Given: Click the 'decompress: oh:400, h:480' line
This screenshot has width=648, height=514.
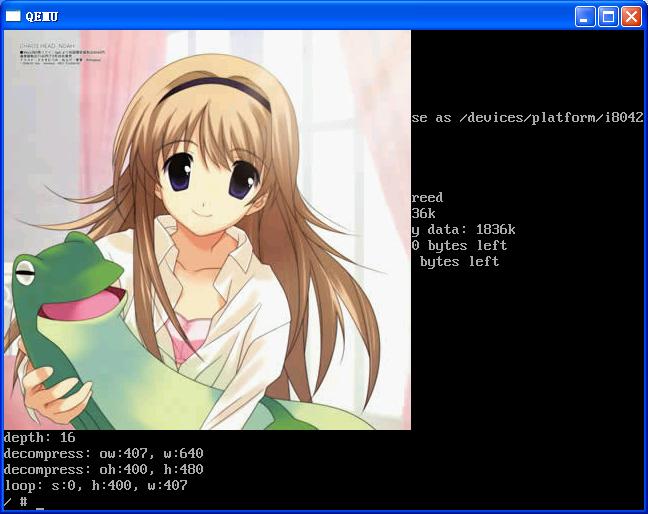Looking at the screenshot, I should (103, 469).
